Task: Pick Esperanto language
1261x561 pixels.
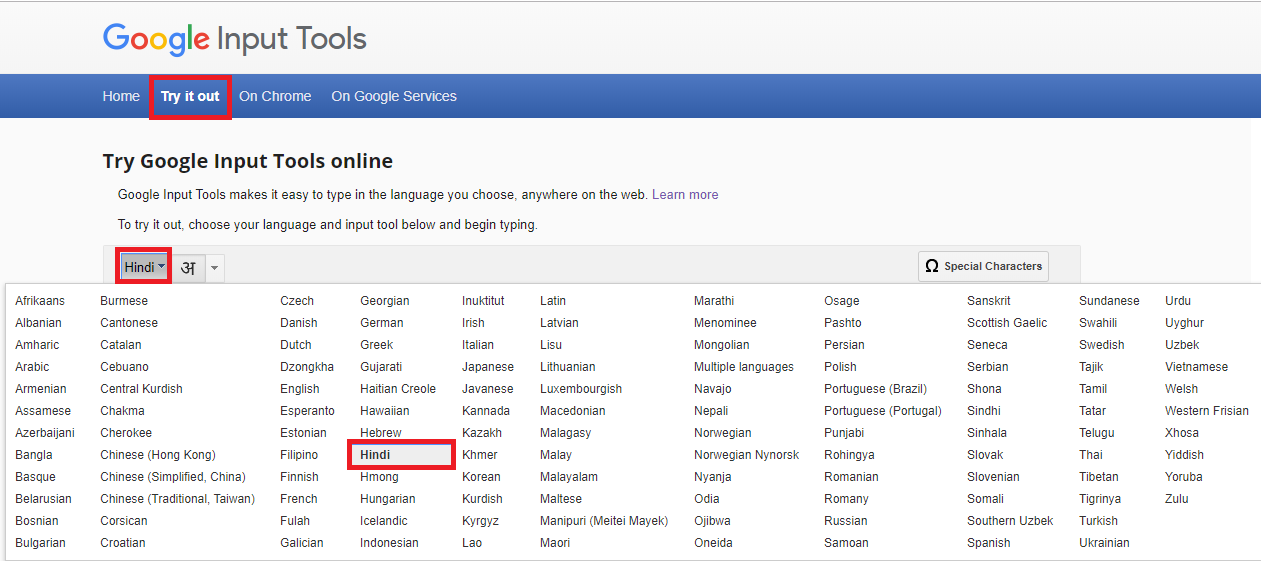Action: tap(307, 410)
